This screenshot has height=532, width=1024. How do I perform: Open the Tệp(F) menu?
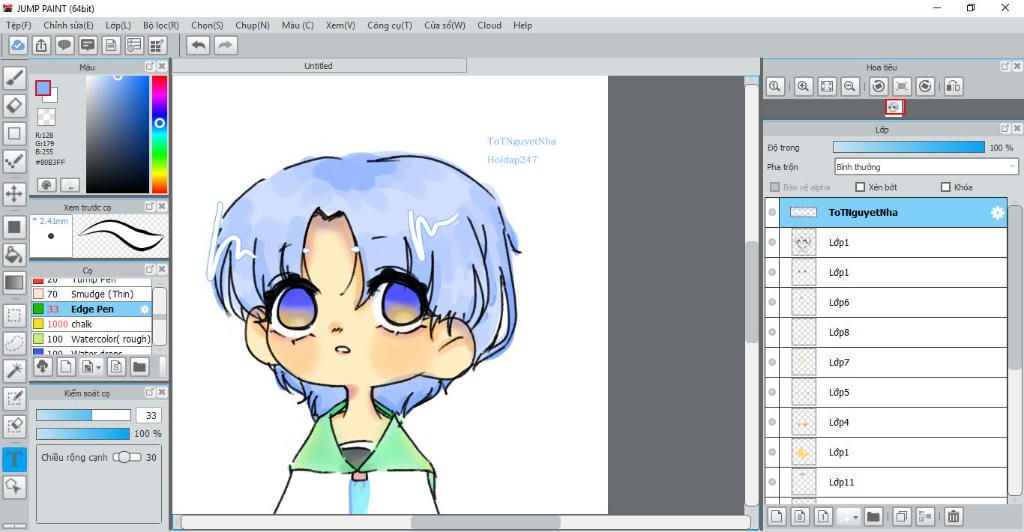(18, 25)
